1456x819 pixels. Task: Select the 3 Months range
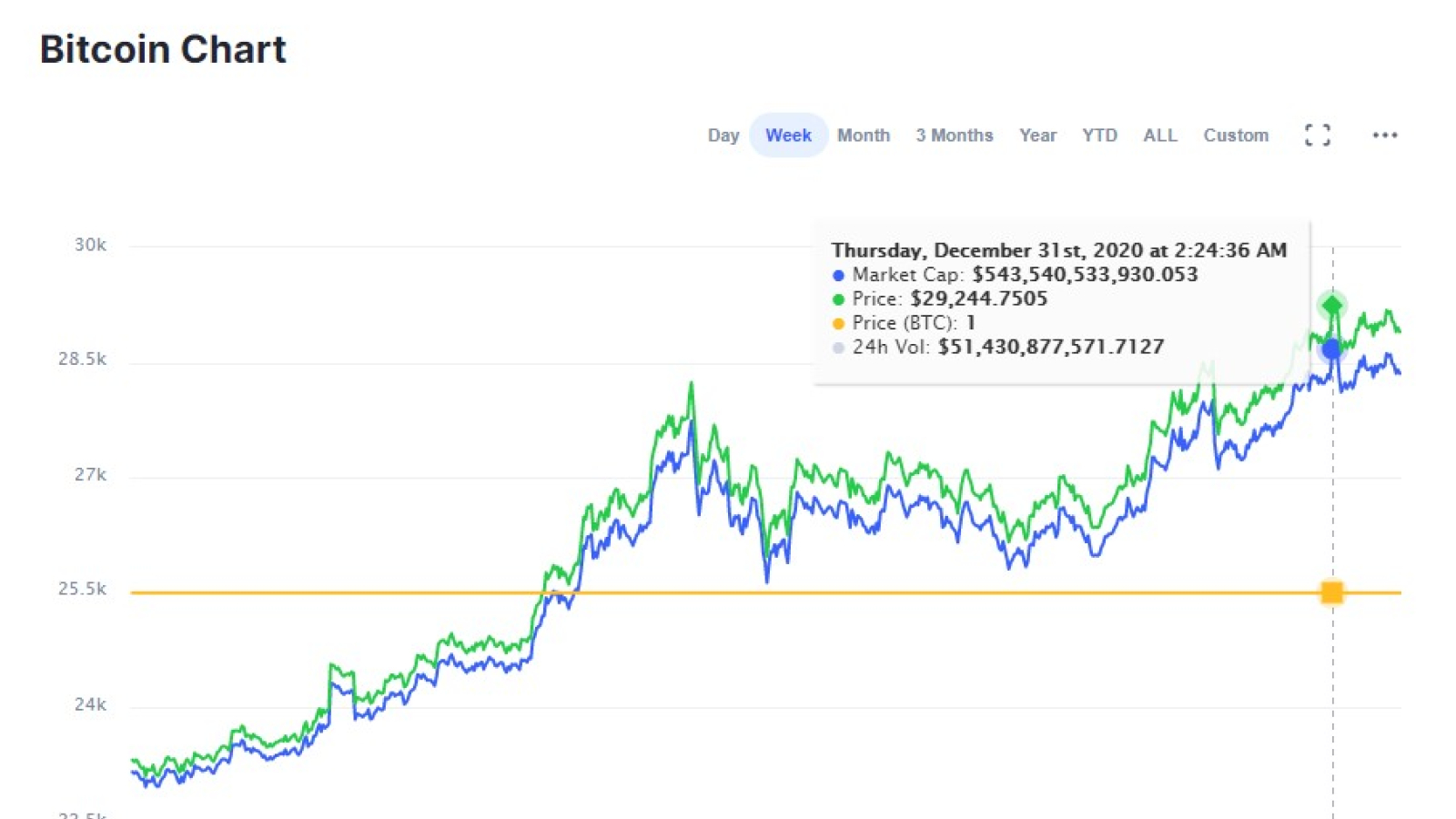955,136
